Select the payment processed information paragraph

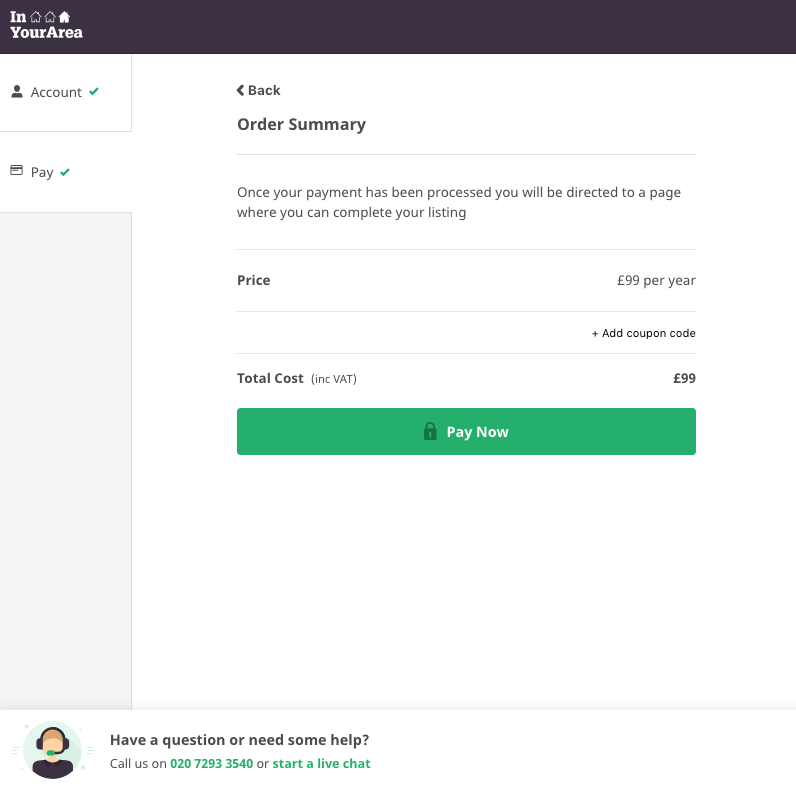(x=459, y=202)
